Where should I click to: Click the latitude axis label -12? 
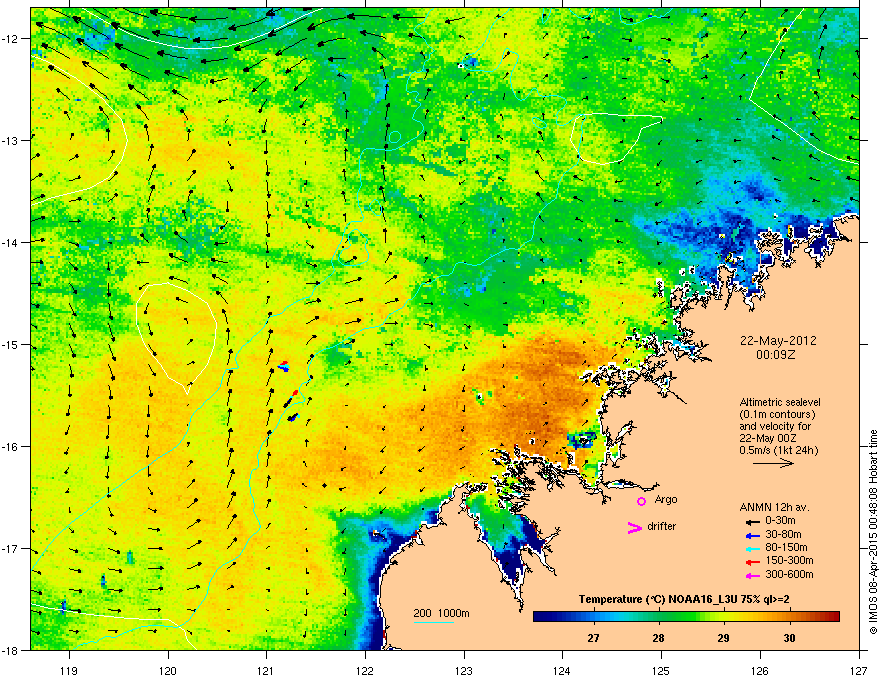pyautogui.click(x=10, y=38)
